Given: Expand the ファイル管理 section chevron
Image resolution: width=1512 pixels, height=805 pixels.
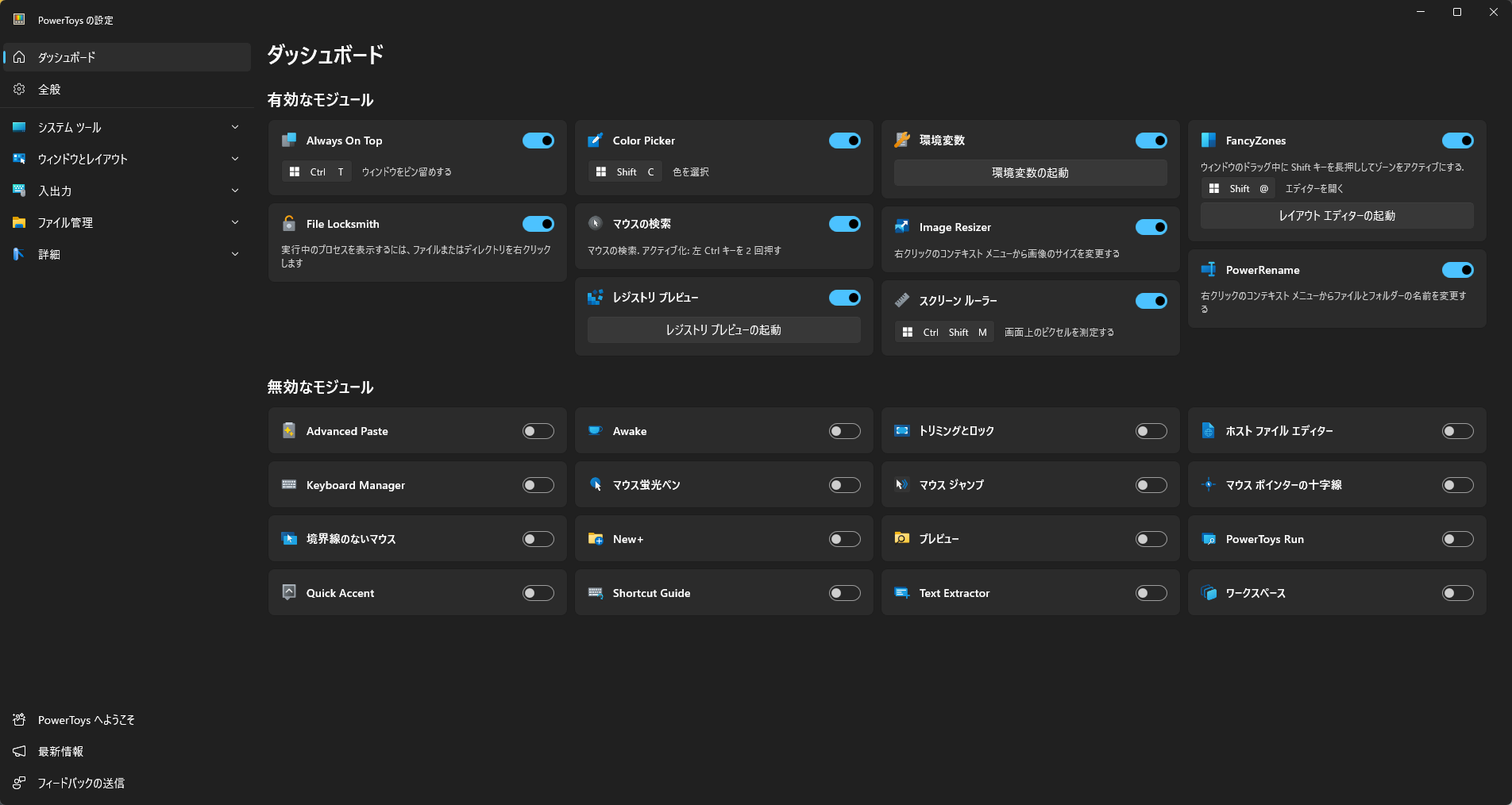Looking at the screenshot, I should pos(235,222).
